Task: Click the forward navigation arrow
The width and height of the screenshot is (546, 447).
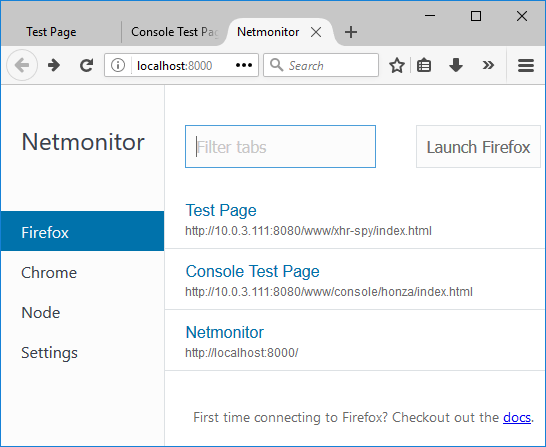Action: pyautogui.click(x=54, y=65)
